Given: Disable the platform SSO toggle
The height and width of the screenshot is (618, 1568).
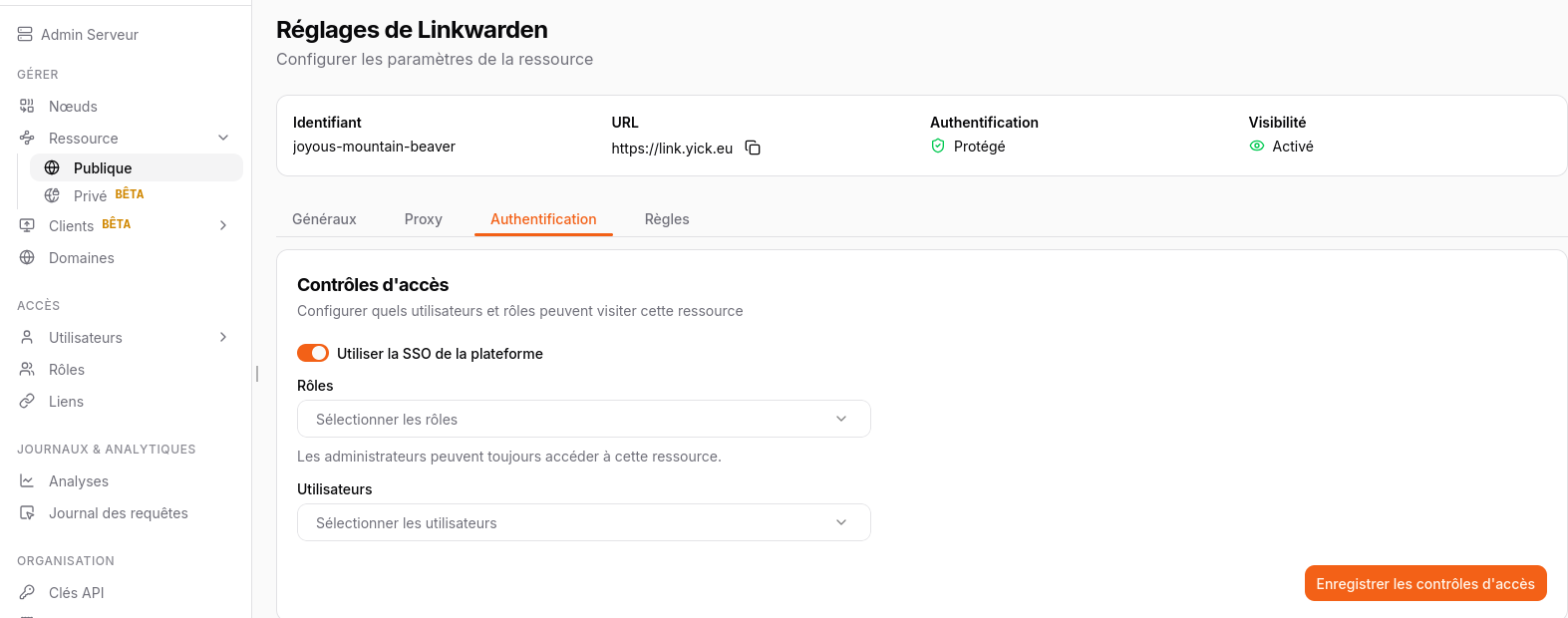Looking at the screenshot, I should (x=313, y=353).
